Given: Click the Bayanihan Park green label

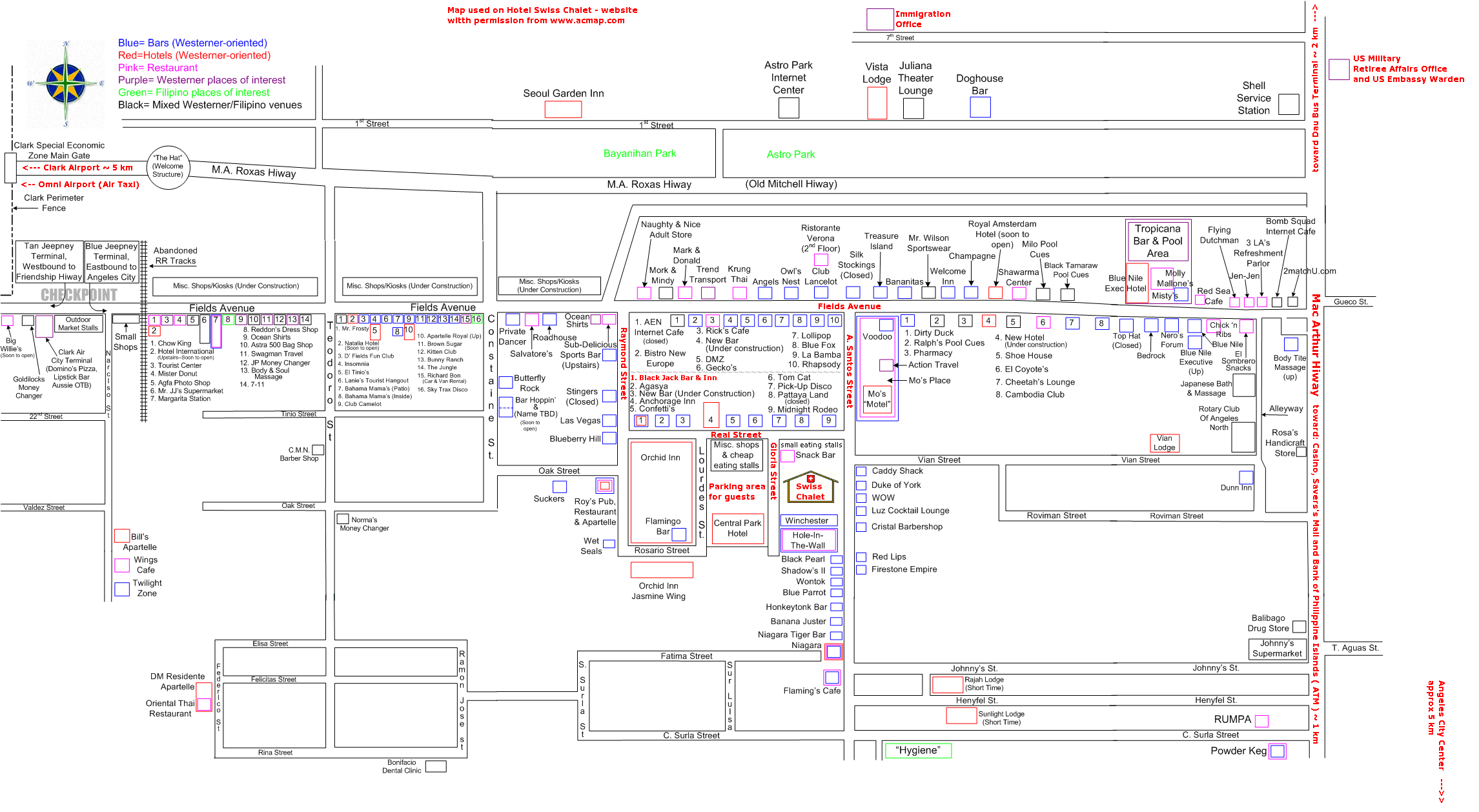Looking at the screenshot, I should tap(639, 154).
